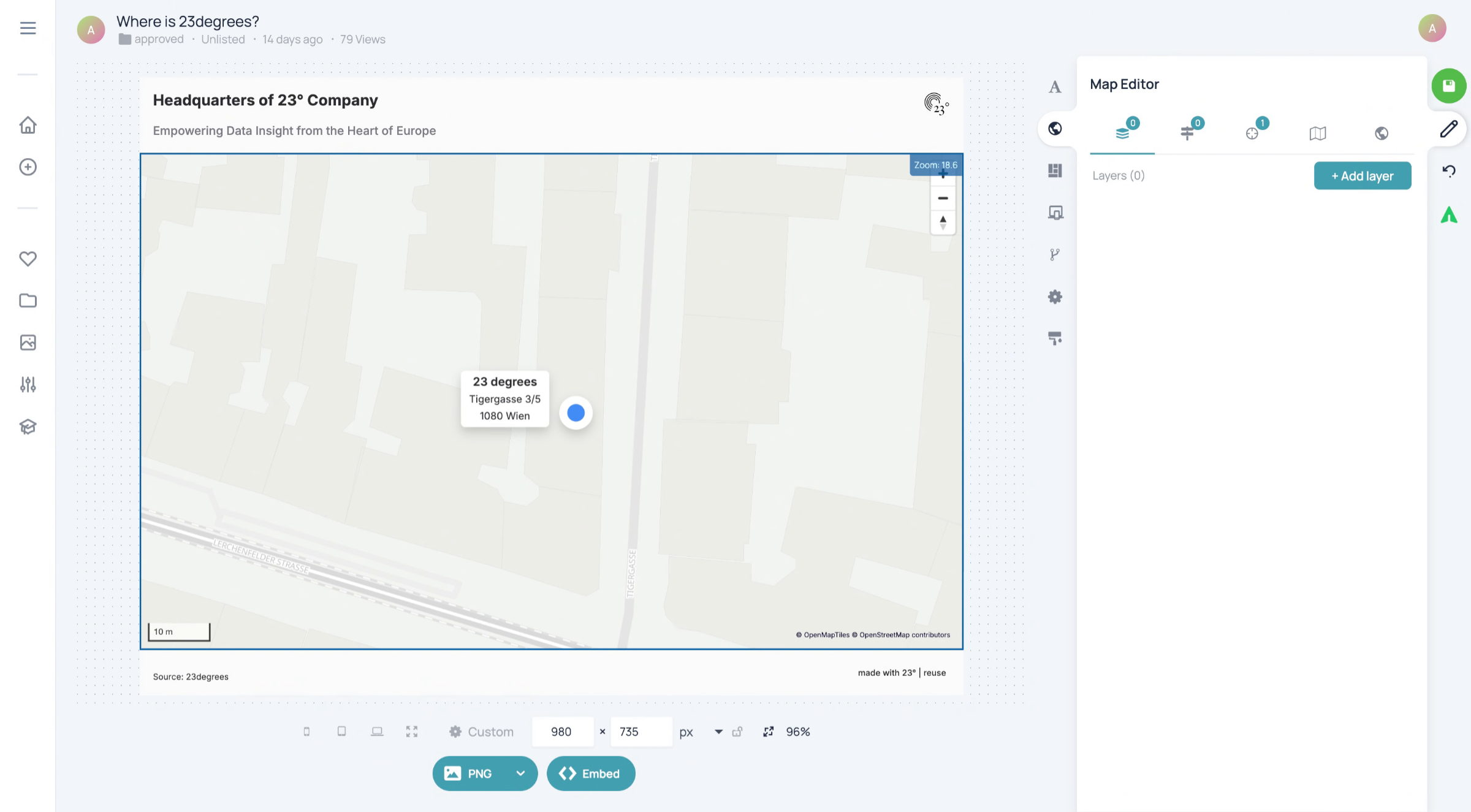Open the paint roller styling tool
The image size is (1471, 812).
[x=1055, y=338]
